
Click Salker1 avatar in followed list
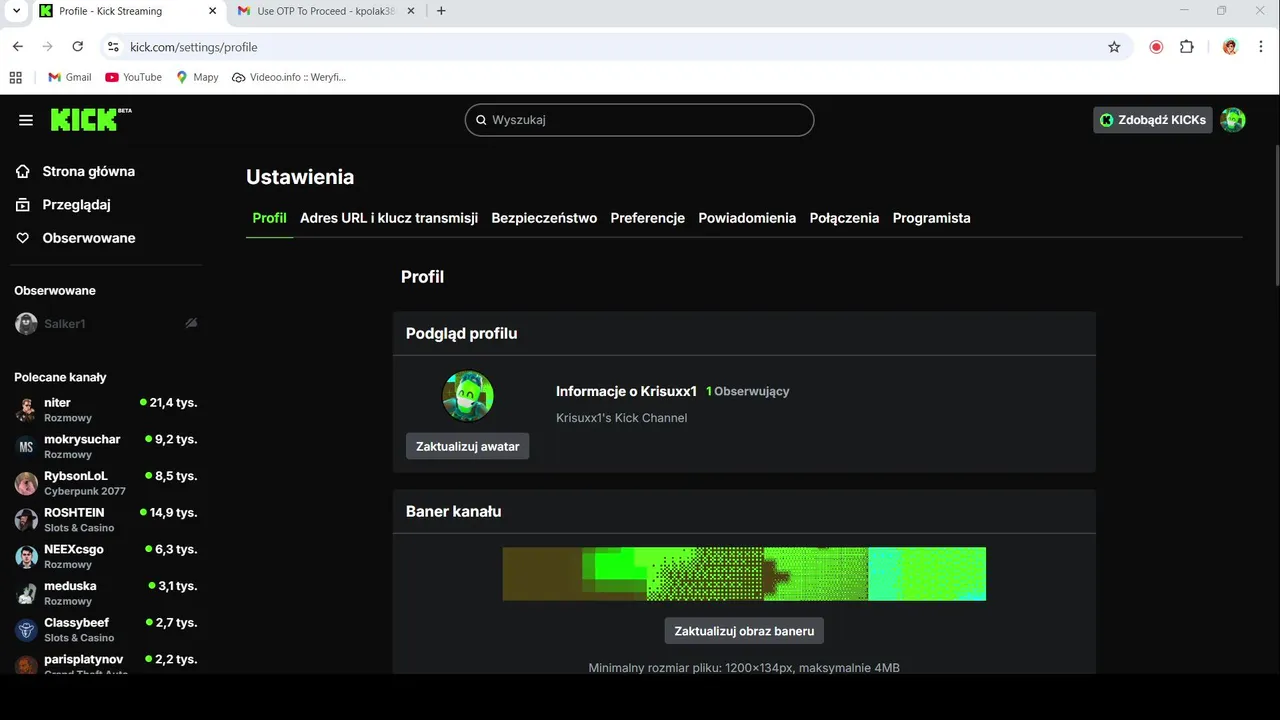(27, 324)
